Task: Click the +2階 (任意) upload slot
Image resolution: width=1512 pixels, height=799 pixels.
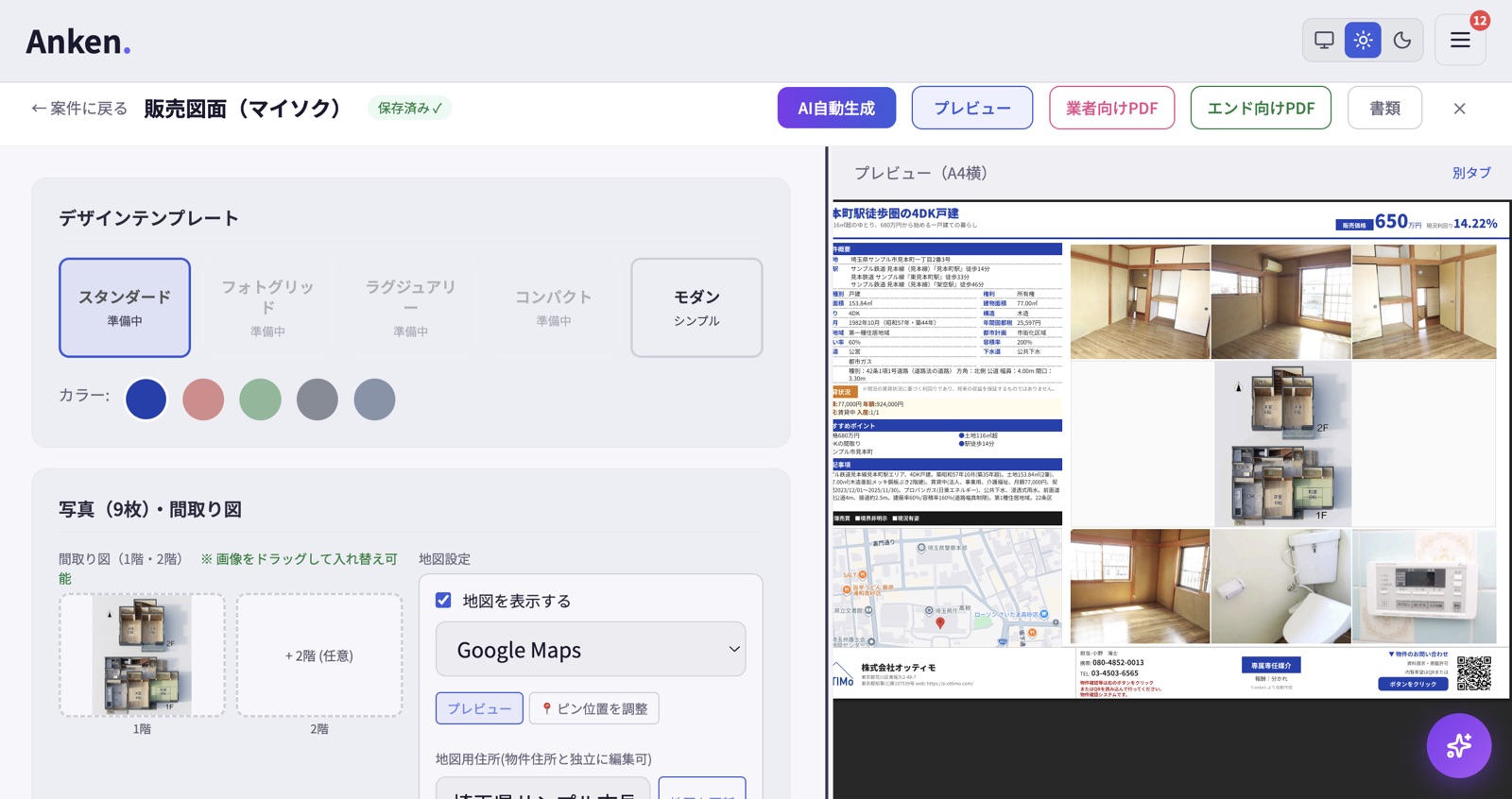Action: point(319,654)
